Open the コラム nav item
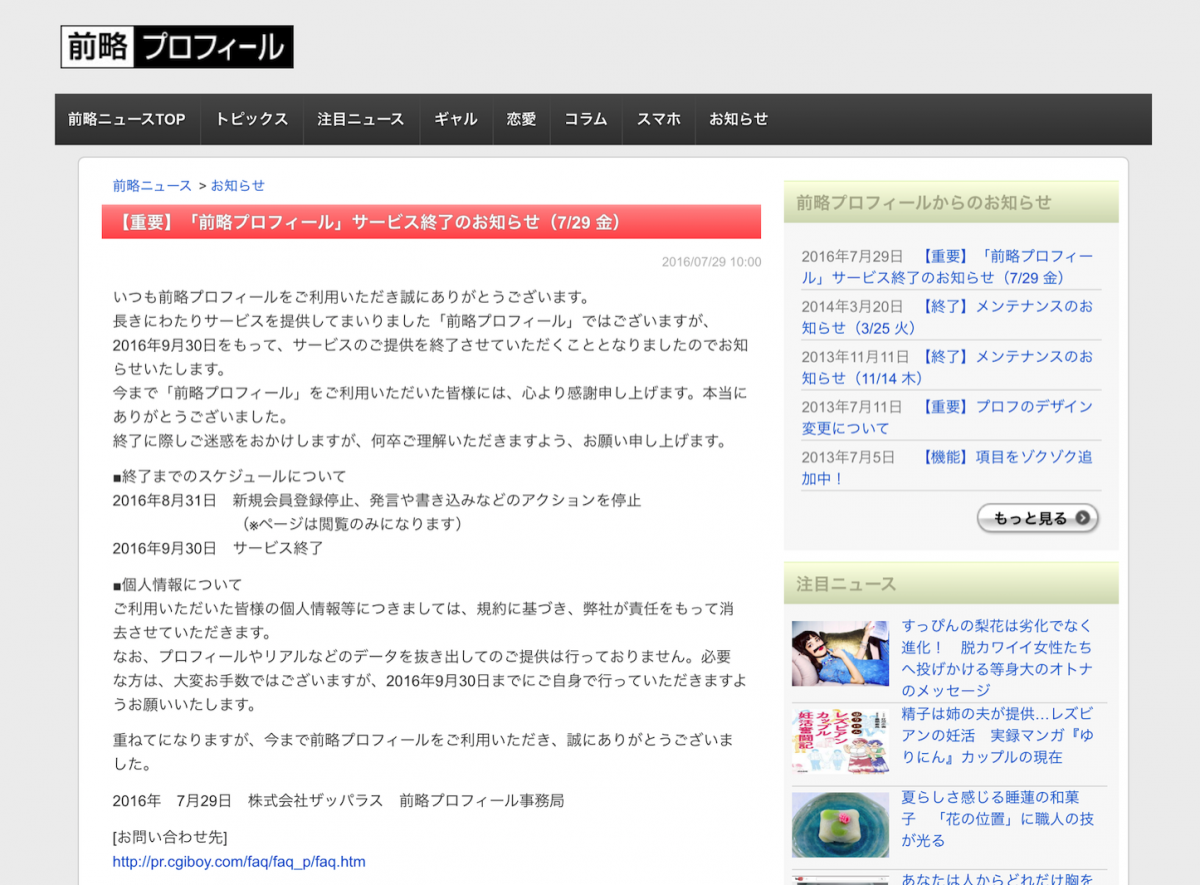 (x=585, y=119)
